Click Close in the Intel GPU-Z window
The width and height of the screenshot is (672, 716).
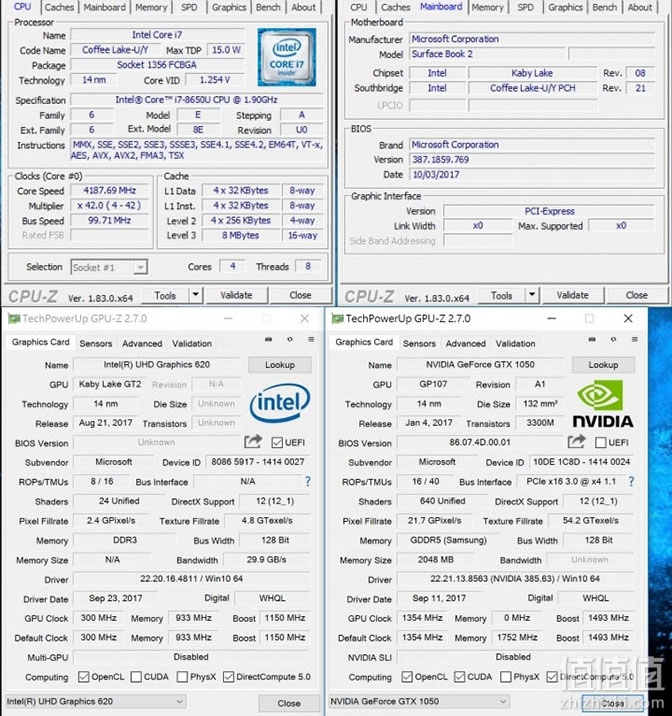[x=289, y=703]
